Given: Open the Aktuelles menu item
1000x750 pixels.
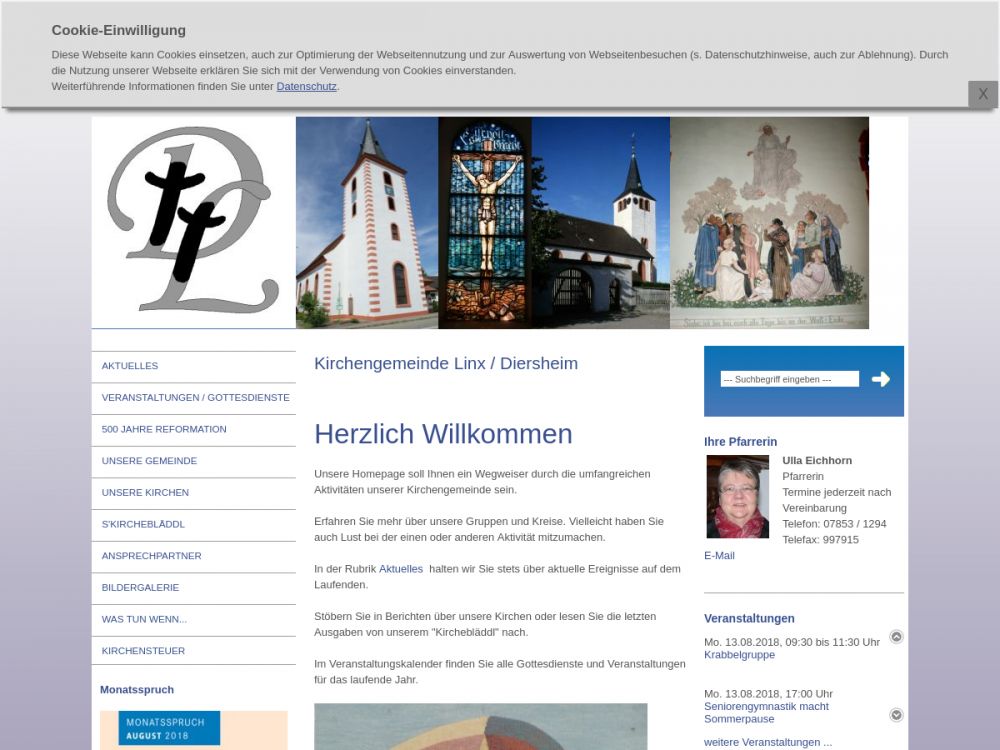Looking at the screenshot, I should point(130,366).
